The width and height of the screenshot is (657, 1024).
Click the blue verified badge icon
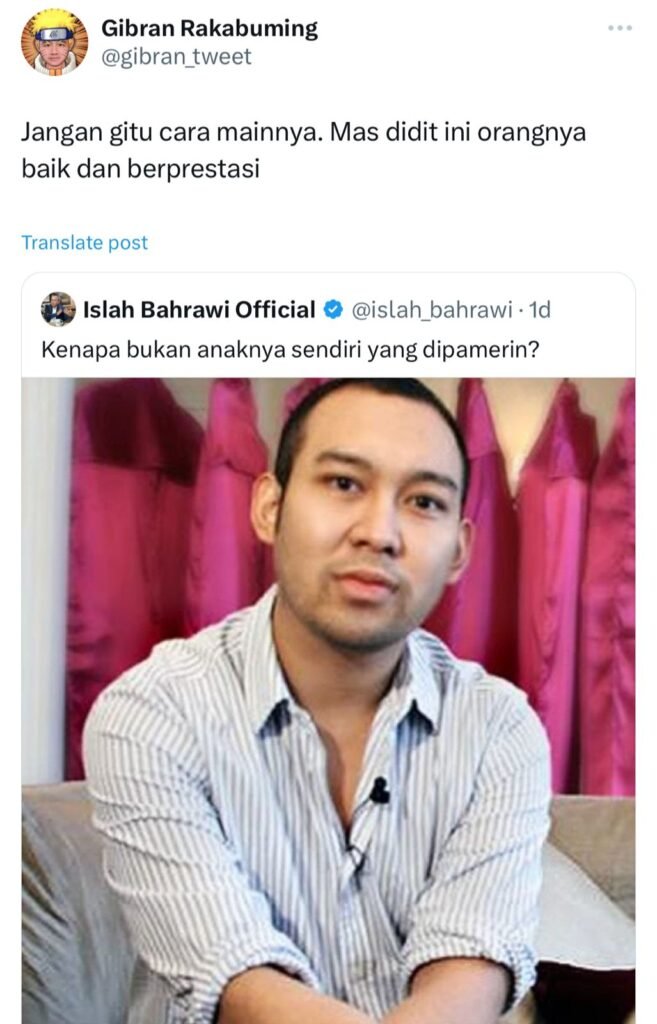(334, 310)
